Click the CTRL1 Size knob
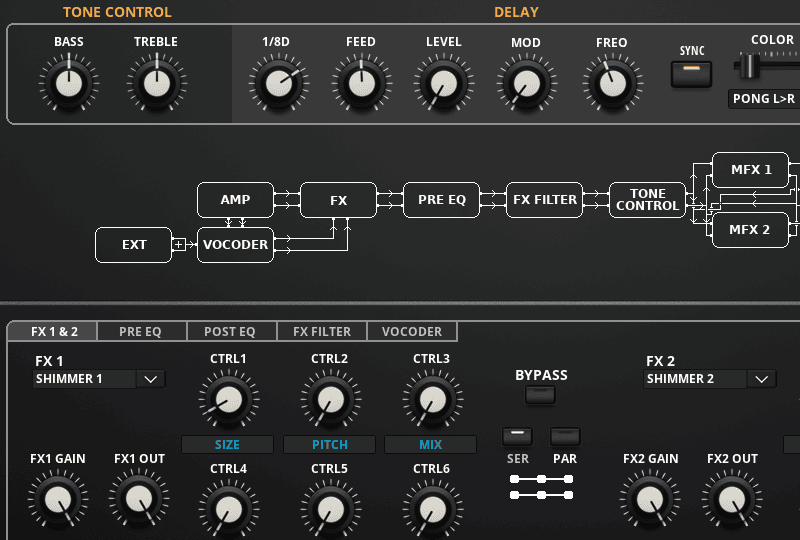Screen dimensions: 800x540 coord(228,401)
